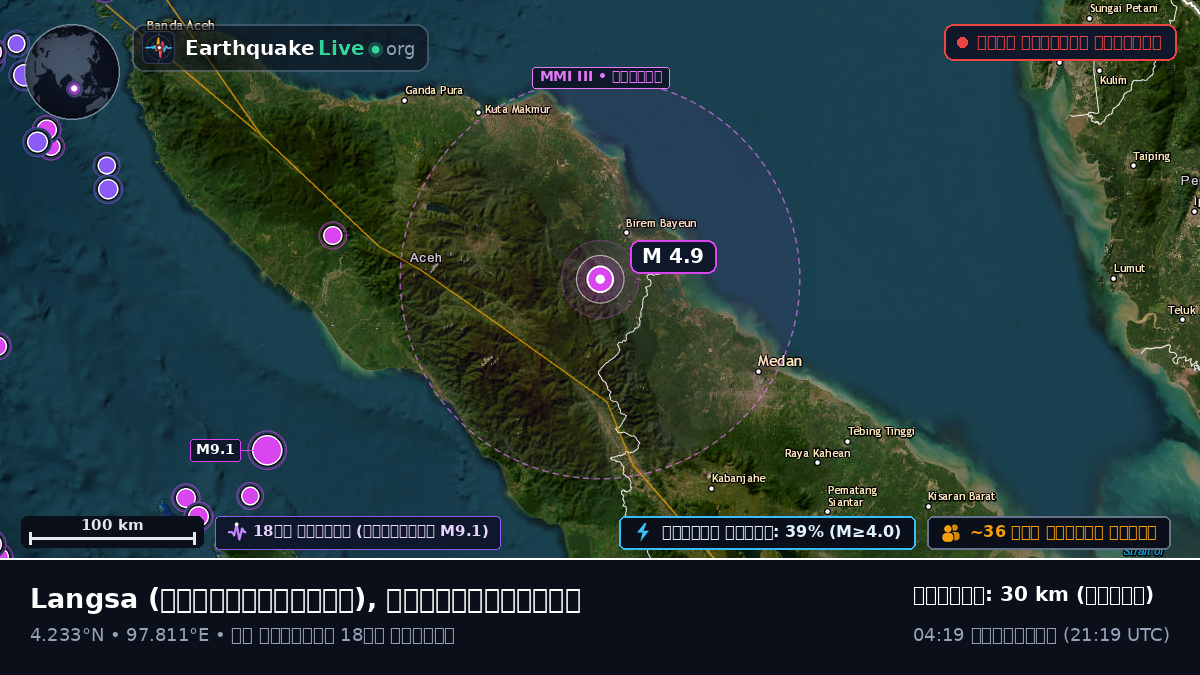Viewport: 1200px width, 675px height.
Task: Click the Kabanjahe town label
Action: click(x=738, y=478)
